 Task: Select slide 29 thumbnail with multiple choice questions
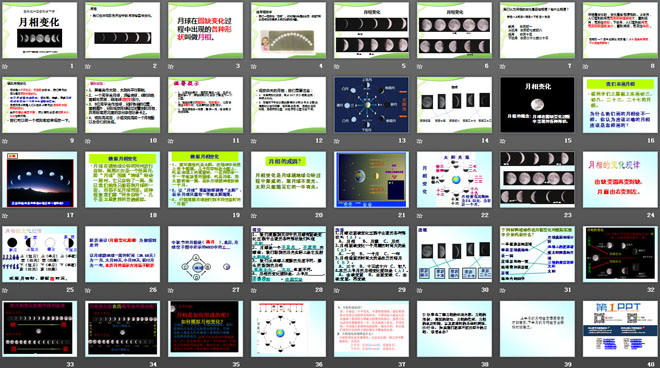click(x=371, y=254)
